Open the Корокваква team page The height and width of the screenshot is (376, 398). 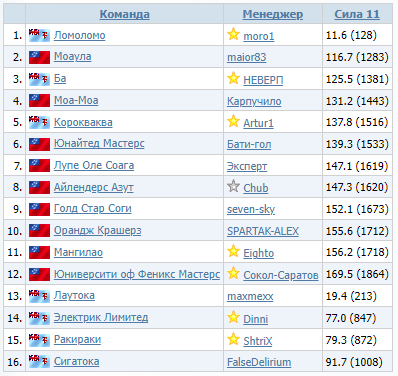[x=83, y=122]
